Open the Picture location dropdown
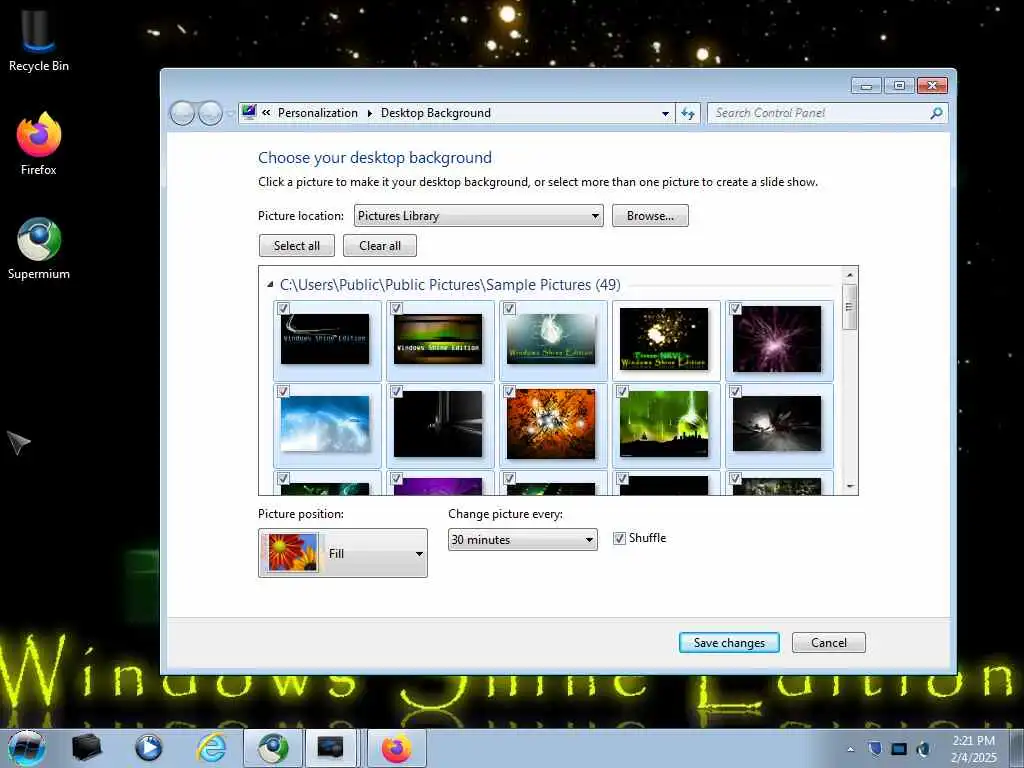This screenshot has height=768, width=1024. click(479, 216)
